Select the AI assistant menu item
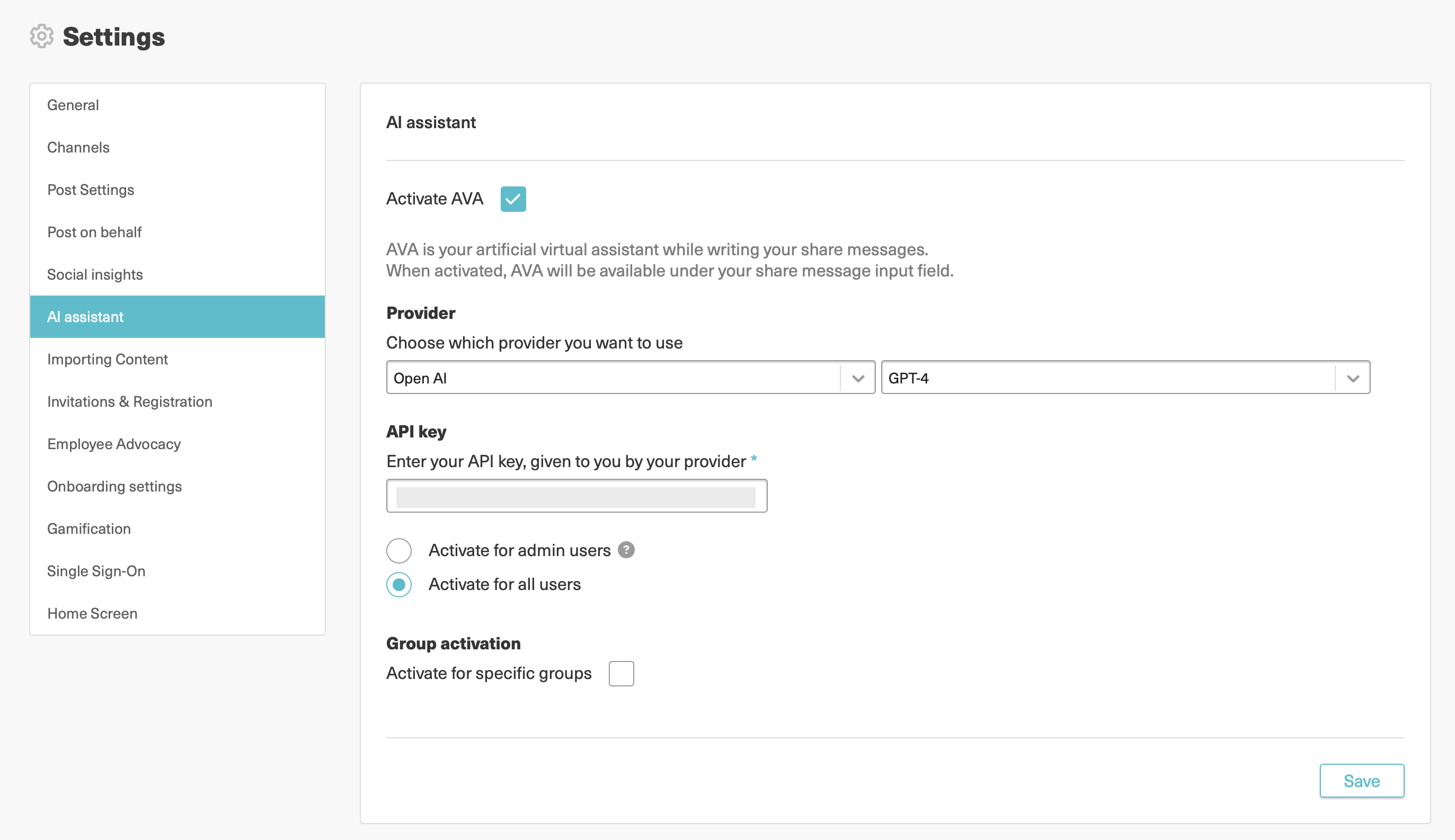Viewport: 1455px width, 840px height. point(177,317)
